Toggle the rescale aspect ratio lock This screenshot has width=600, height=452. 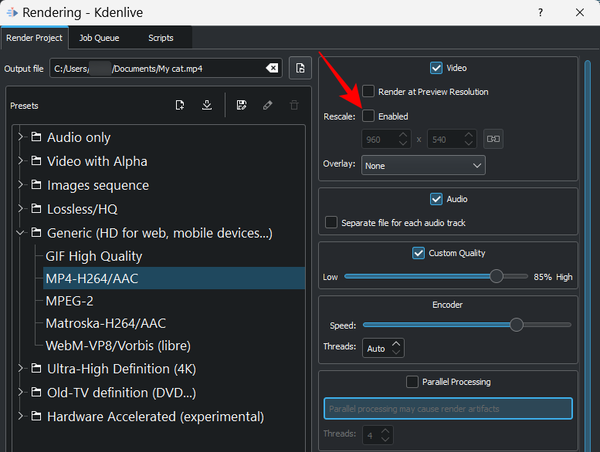pyautogui.click(x=493, y=139)
